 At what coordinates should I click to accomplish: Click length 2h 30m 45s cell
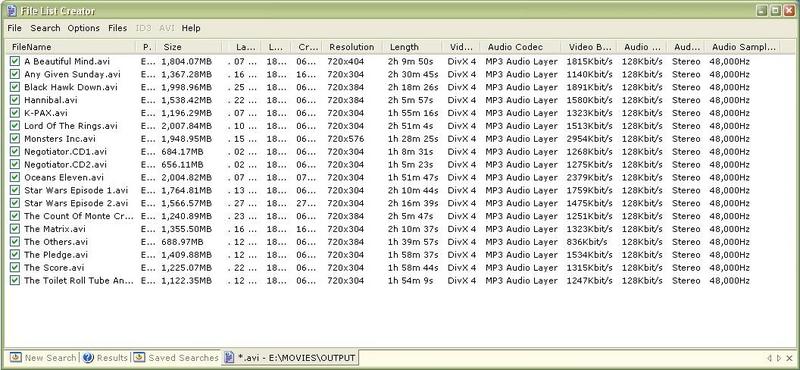click(413, 74)
